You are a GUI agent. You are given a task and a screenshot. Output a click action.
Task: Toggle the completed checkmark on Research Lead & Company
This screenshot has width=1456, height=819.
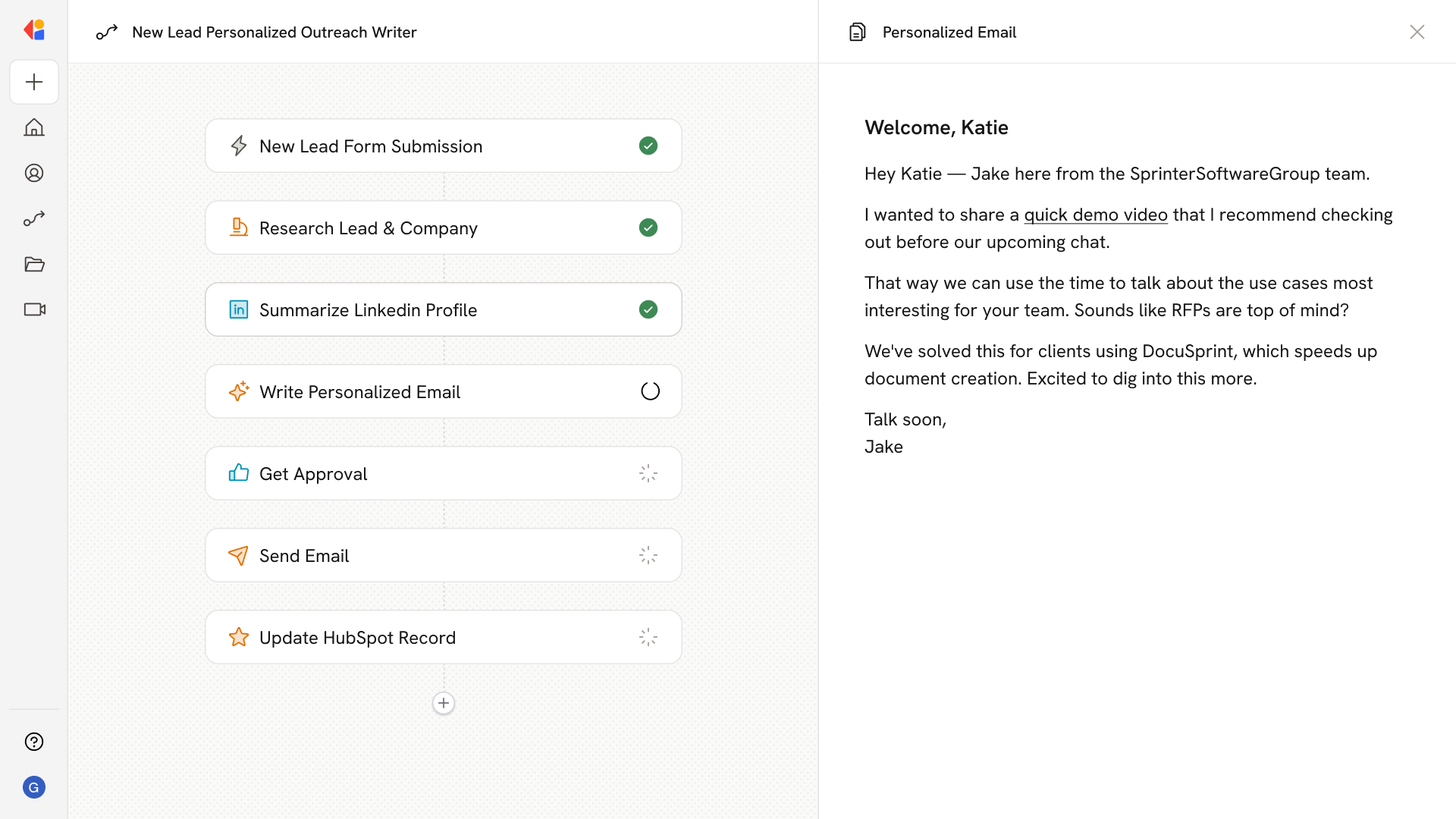pyautogui.click(x=648, y=227)
